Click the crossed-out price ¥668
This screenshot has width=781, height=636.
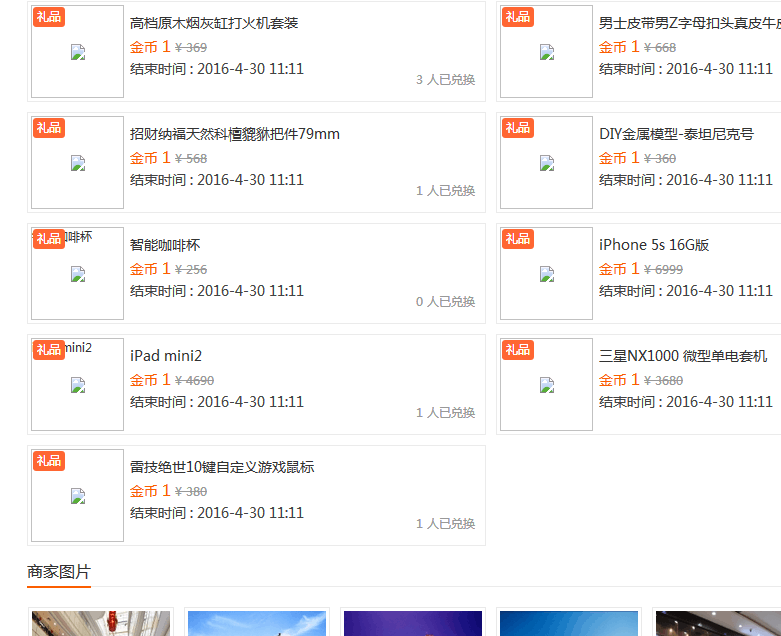[x=660, y=48]
